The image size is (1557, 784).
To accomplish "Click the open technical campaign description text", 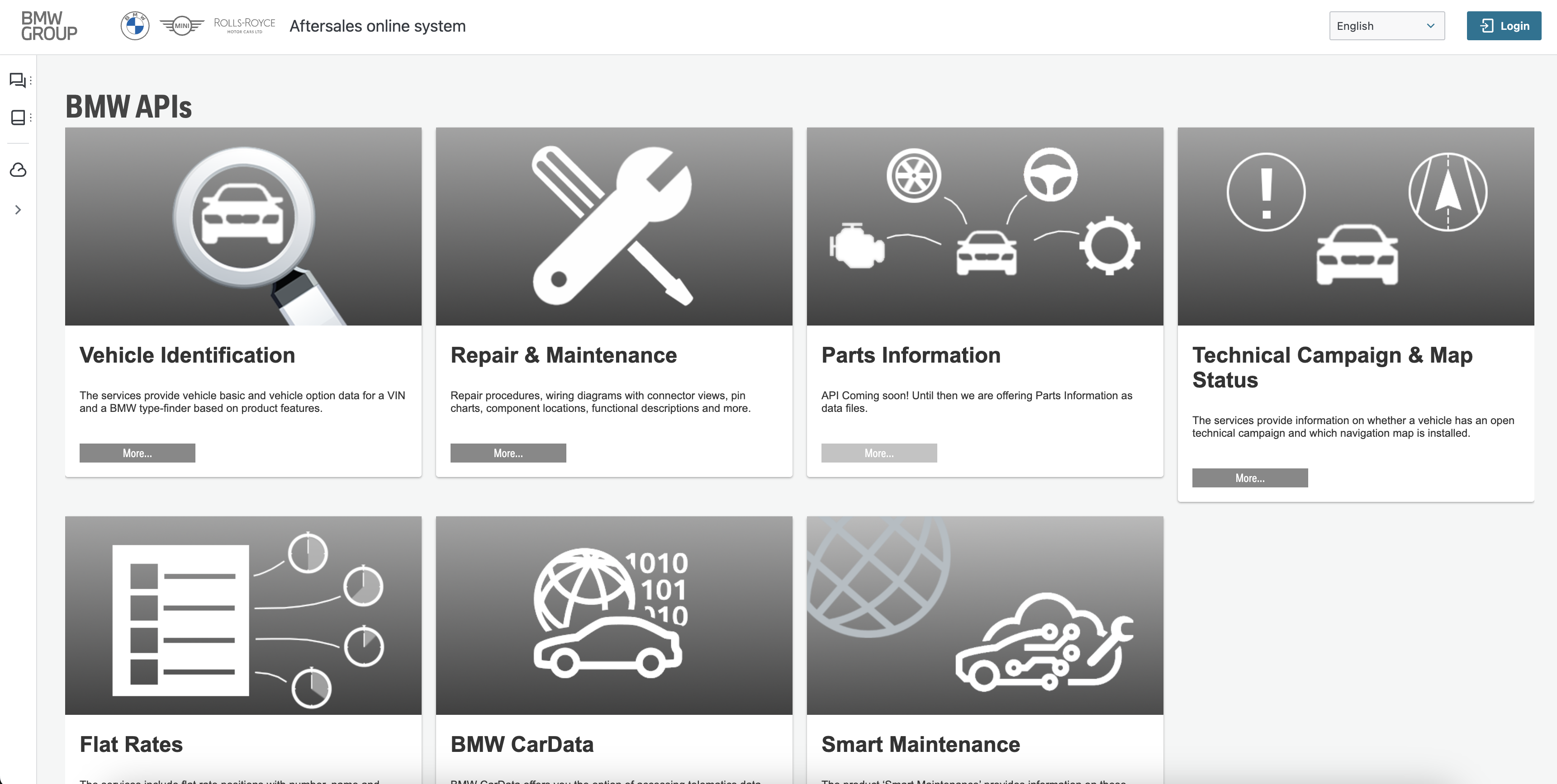I will [1353, 426].
